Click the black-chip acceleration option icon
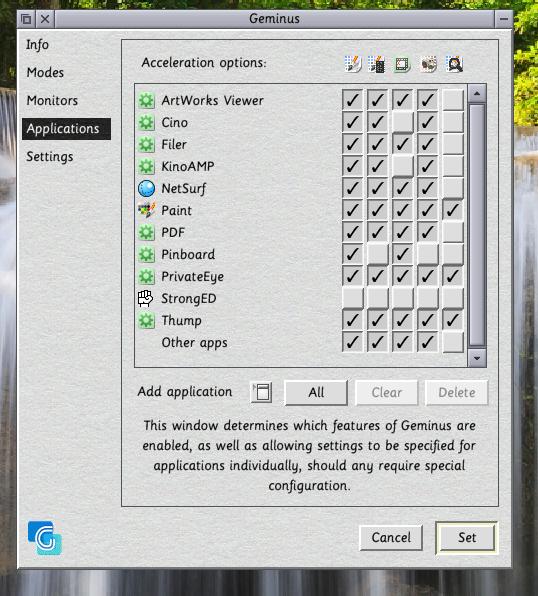The image size is (538, 596). [x=377, y=64]
